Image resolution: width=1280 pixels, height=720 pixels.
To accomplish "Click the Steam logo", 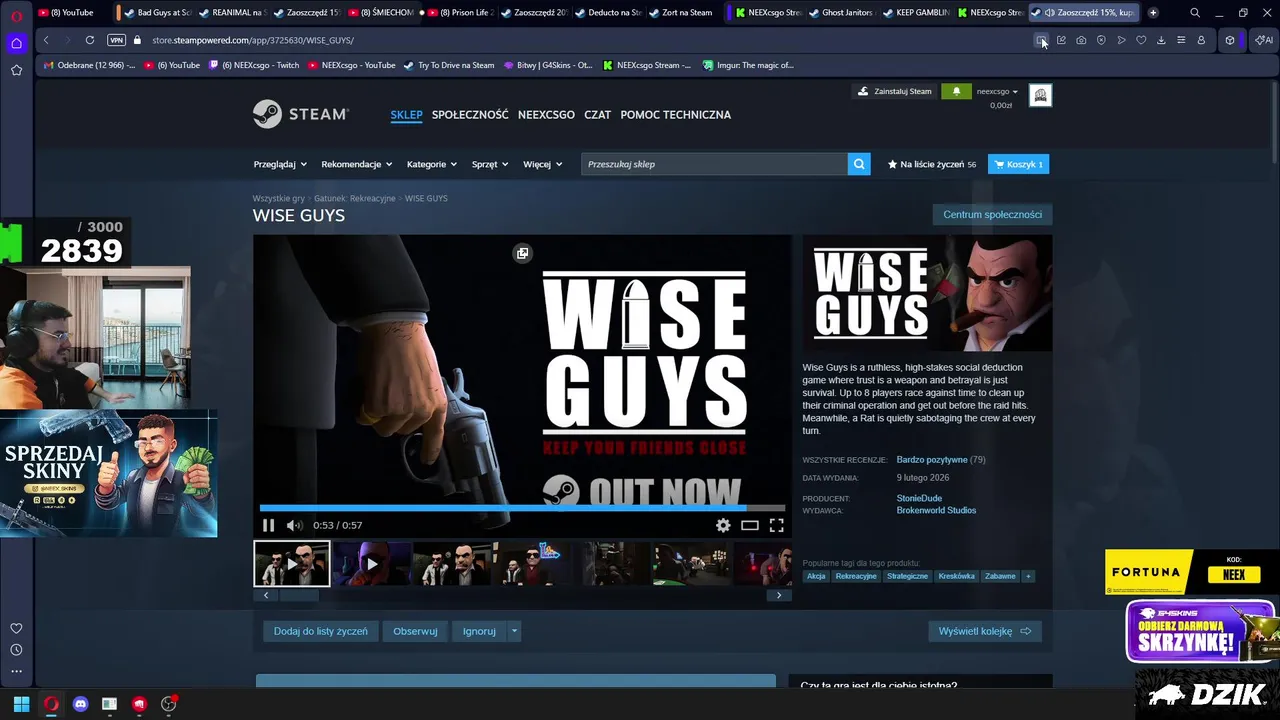I will click(300, 114).
